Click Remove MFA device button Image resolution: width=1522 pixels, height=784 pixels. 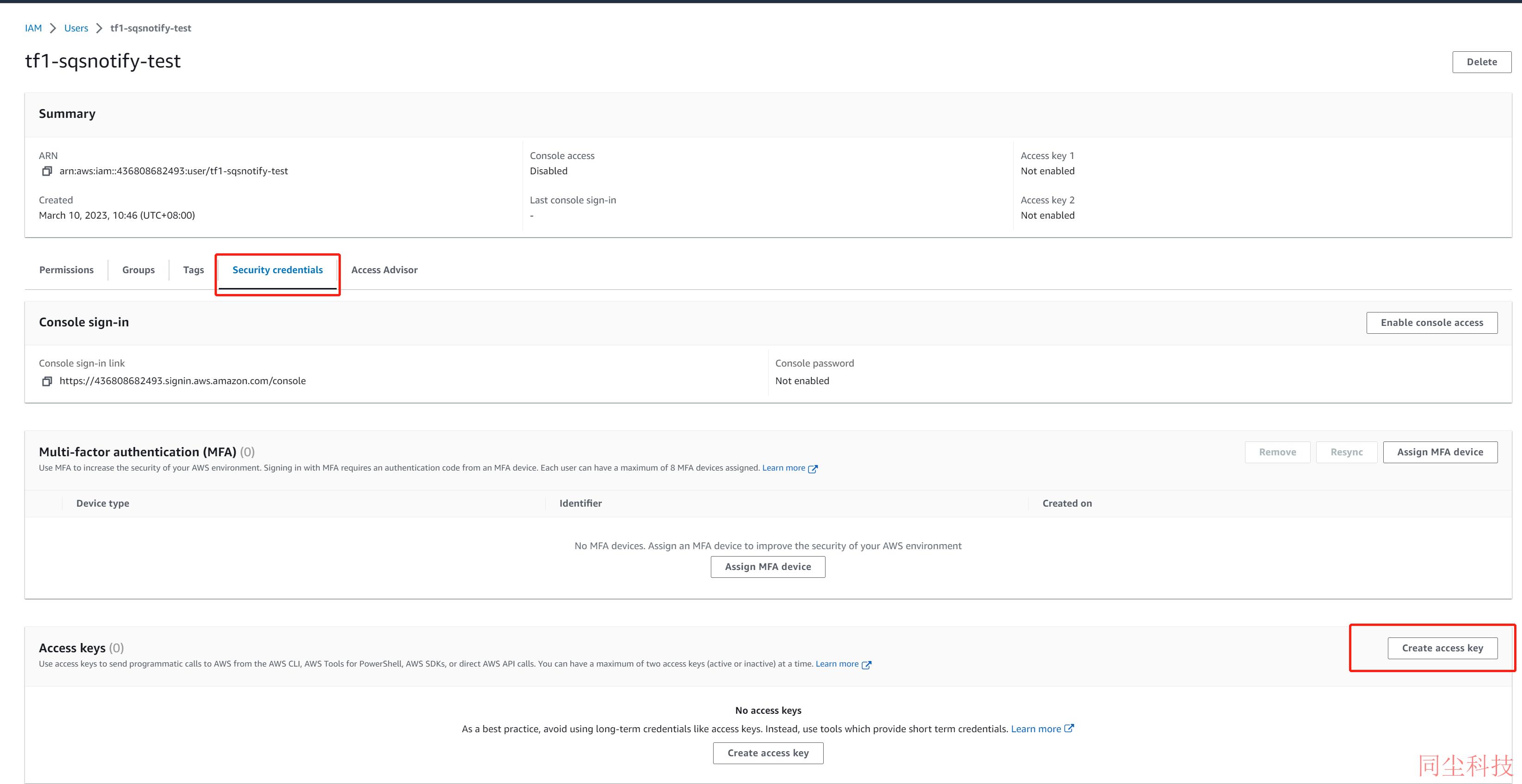coord(1277,452)
